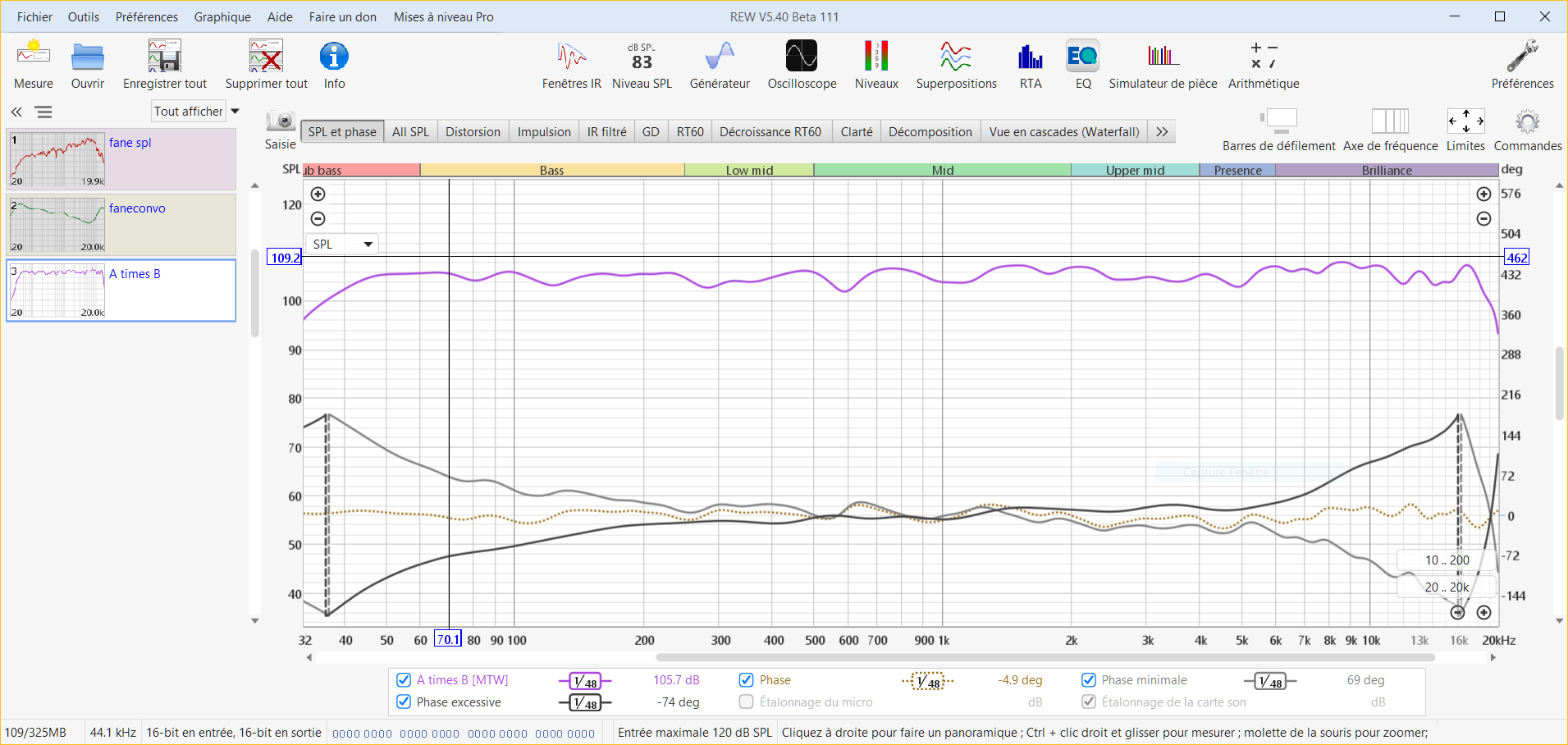Zoom in the frequency axis
1568x745 pixels.
click(1483, 612)
